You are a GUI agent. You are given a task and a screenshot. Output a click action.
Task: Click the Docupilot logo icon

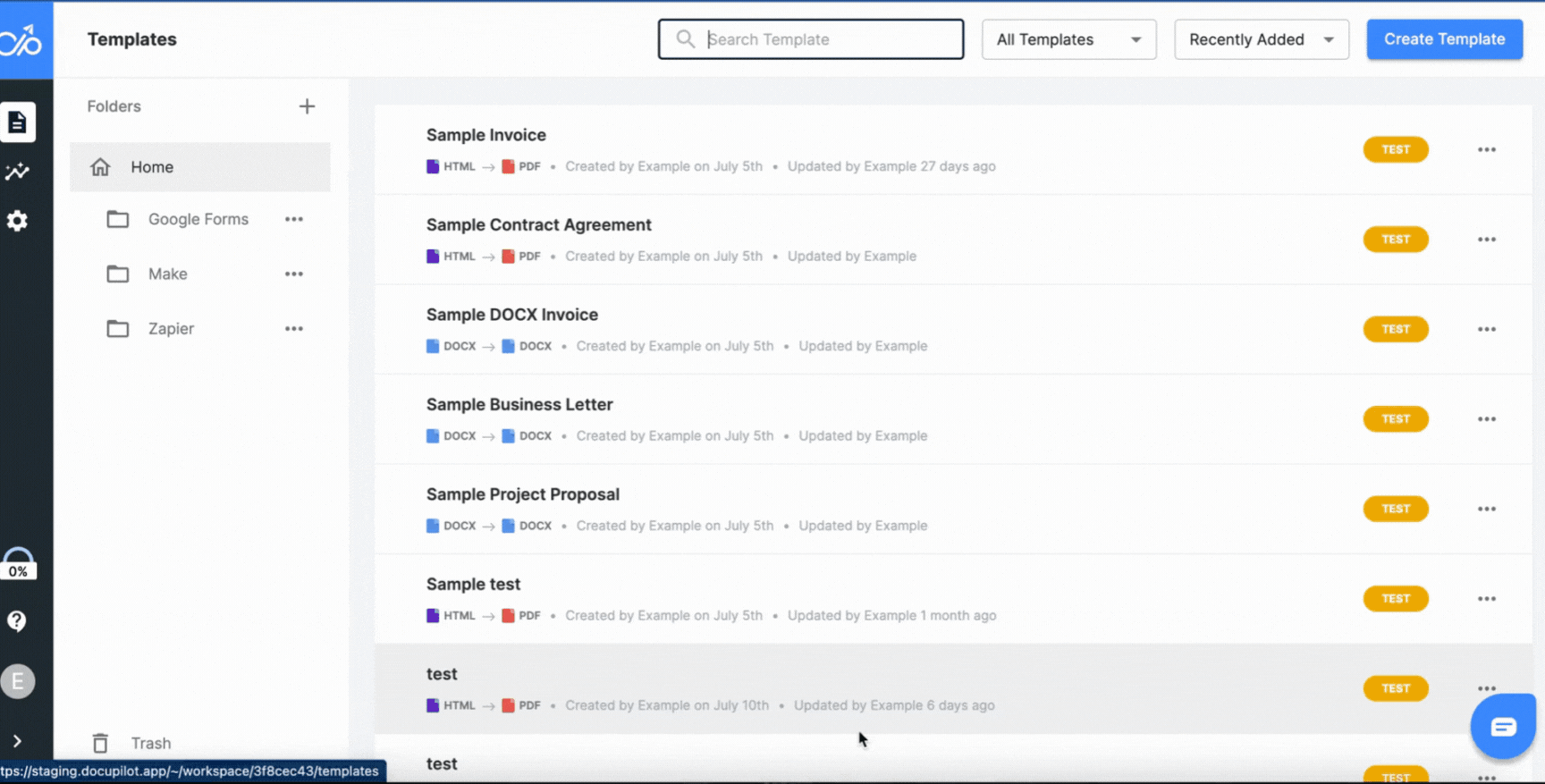21,39
